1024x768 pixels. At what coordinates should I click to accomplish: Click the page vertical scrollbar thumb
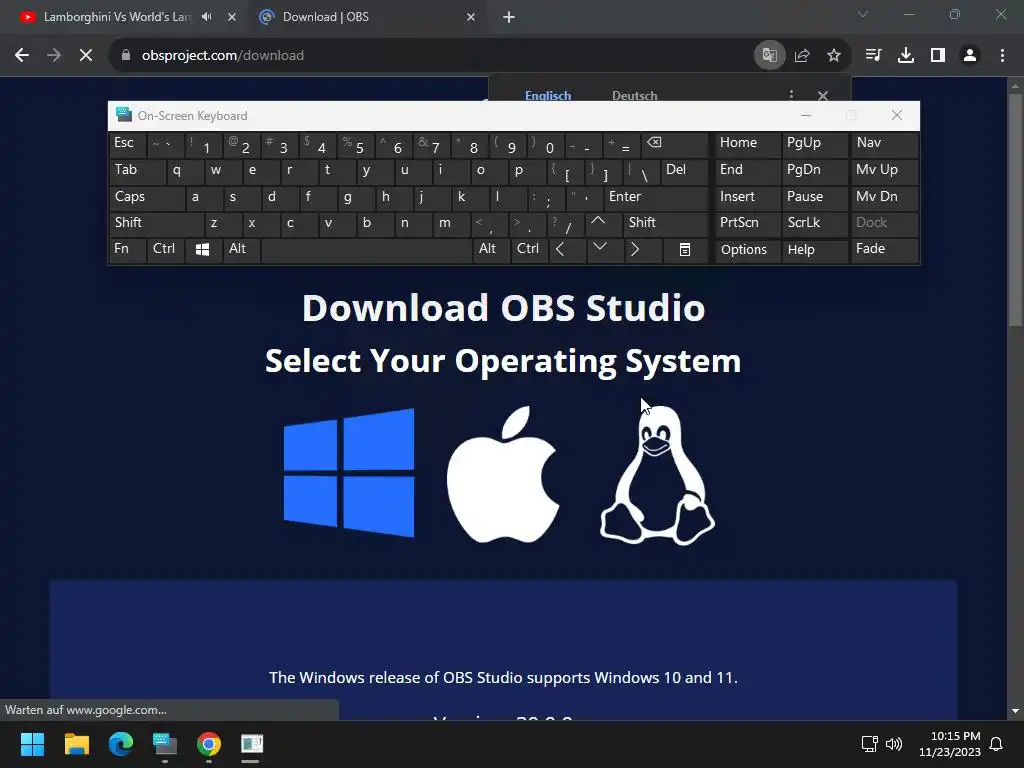(1015, 209)
